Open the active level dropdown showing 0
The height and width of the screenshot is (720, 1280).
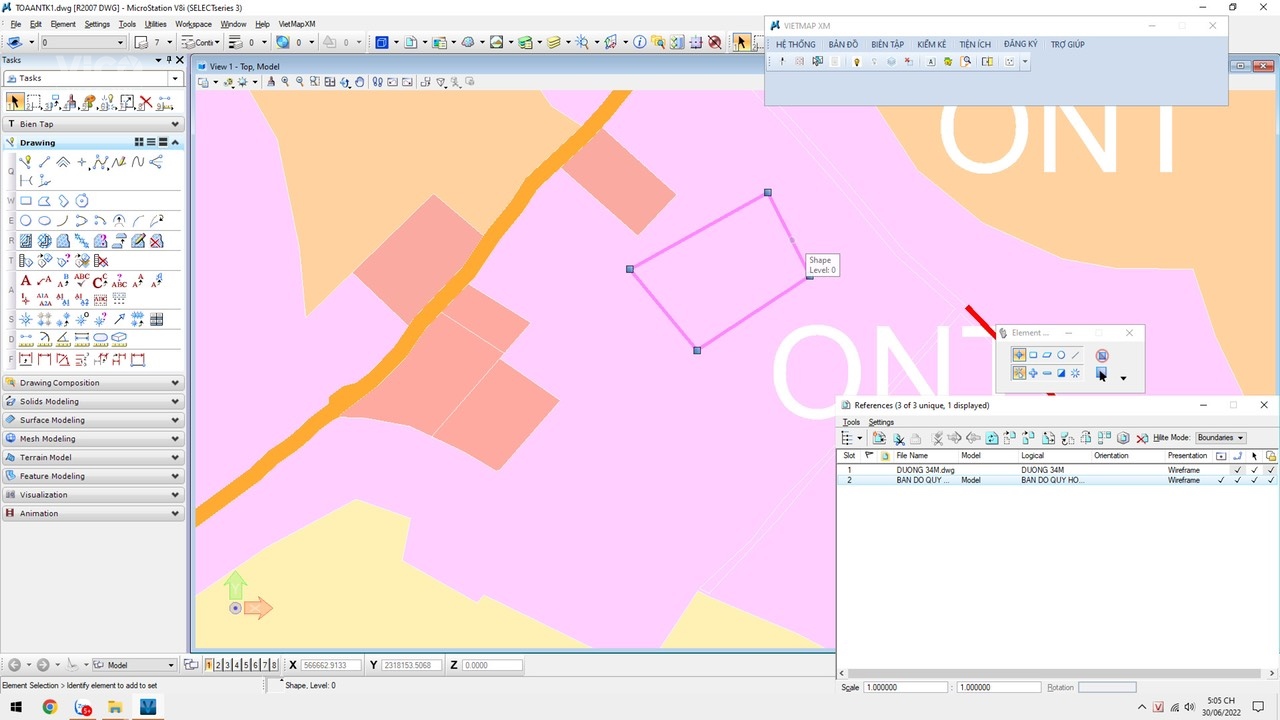click(x=83, y=42)
